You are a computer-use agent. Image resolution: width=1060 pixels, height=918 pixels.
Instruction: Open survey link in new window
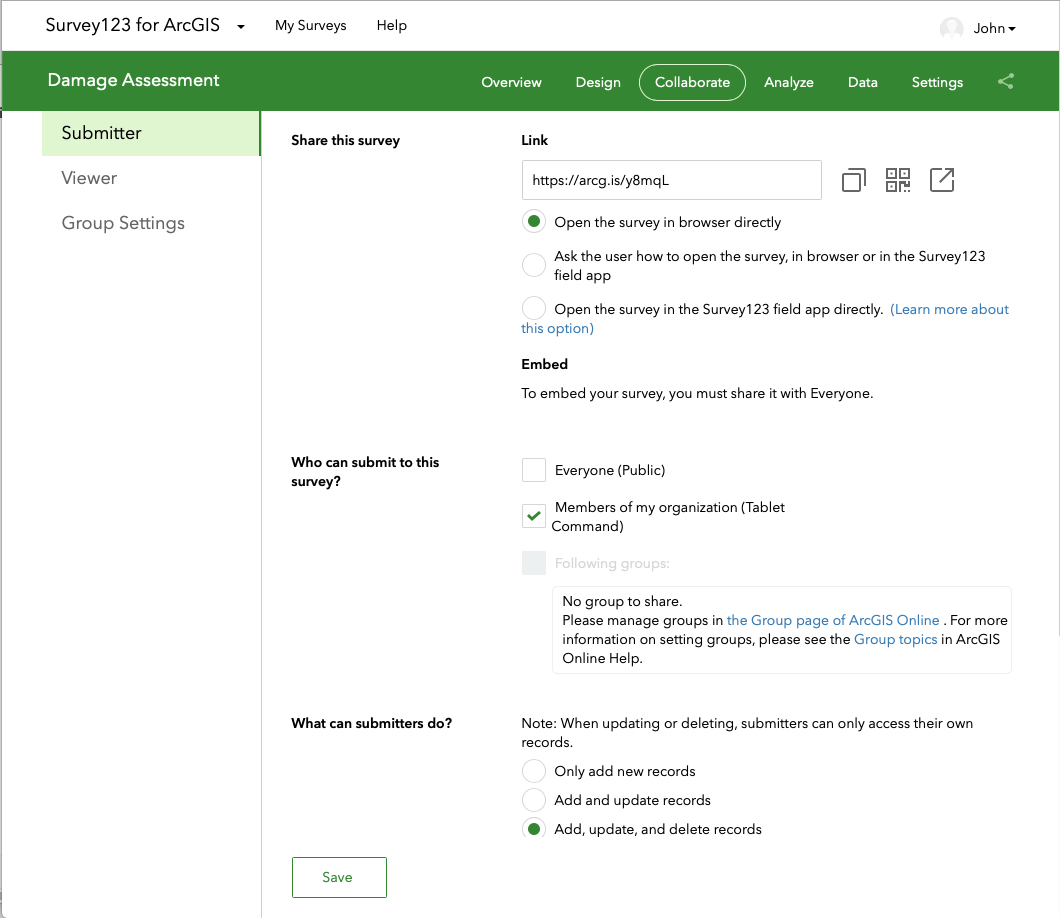click(x=942, y=180)
